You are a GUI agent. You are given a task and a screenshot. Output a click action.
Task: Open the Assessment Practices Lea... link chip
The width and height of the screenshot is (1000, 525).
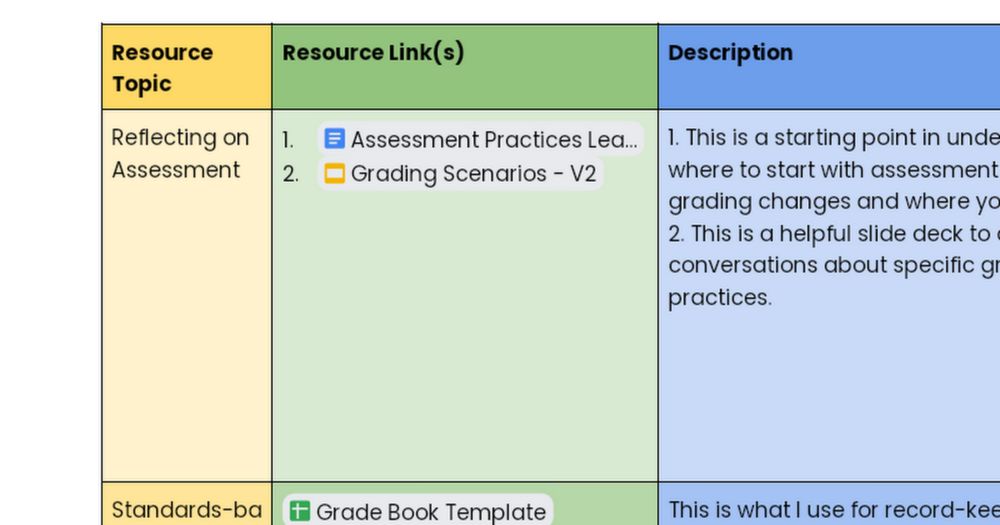[493, 139]
